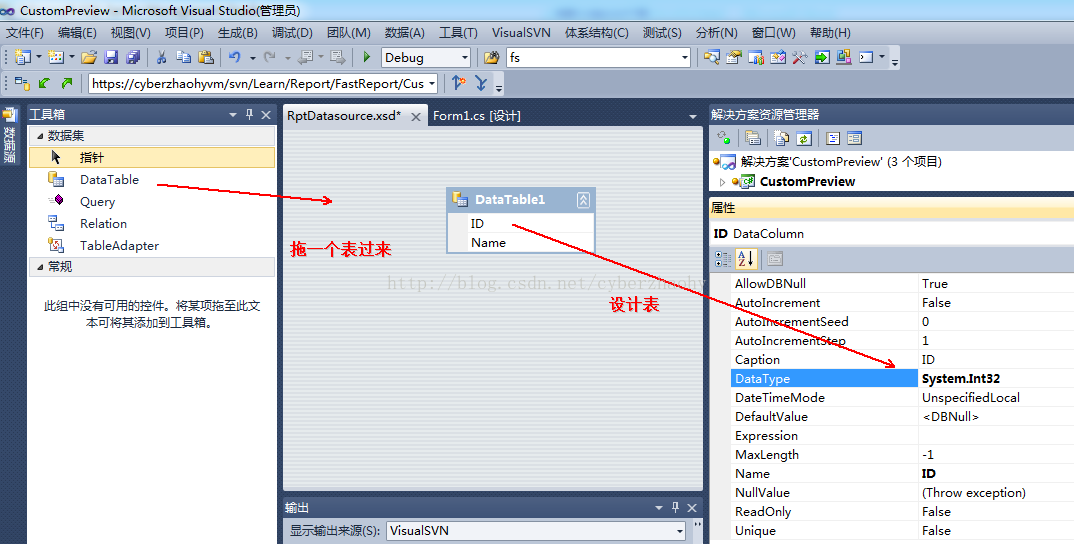This screenshot has width=1074, height=544.
Task: Click the SVN commit green arrow icon
Action: (66, 83)
